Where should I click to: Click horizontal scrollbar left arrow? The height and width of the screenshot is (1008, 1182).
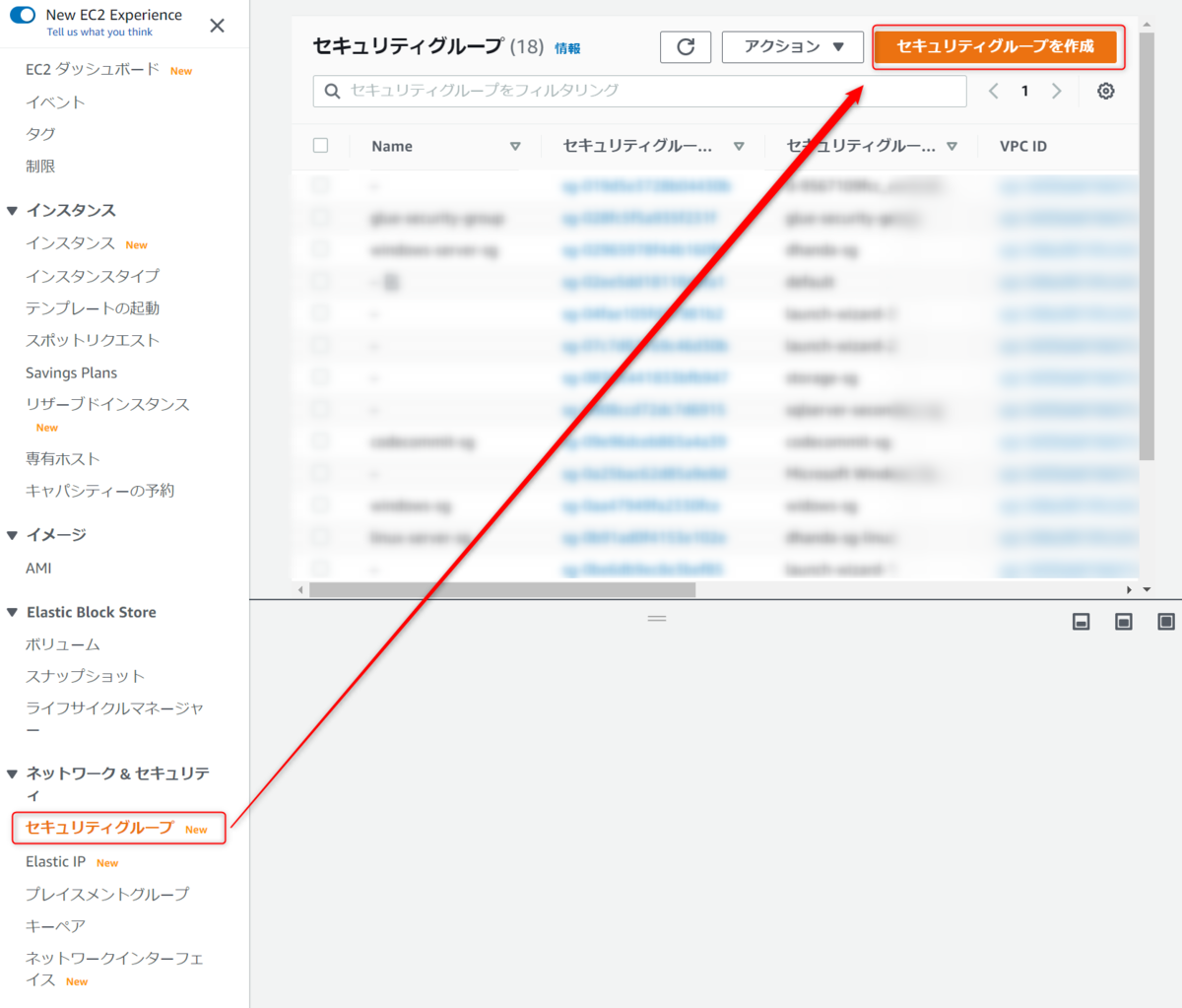[300, 589]
